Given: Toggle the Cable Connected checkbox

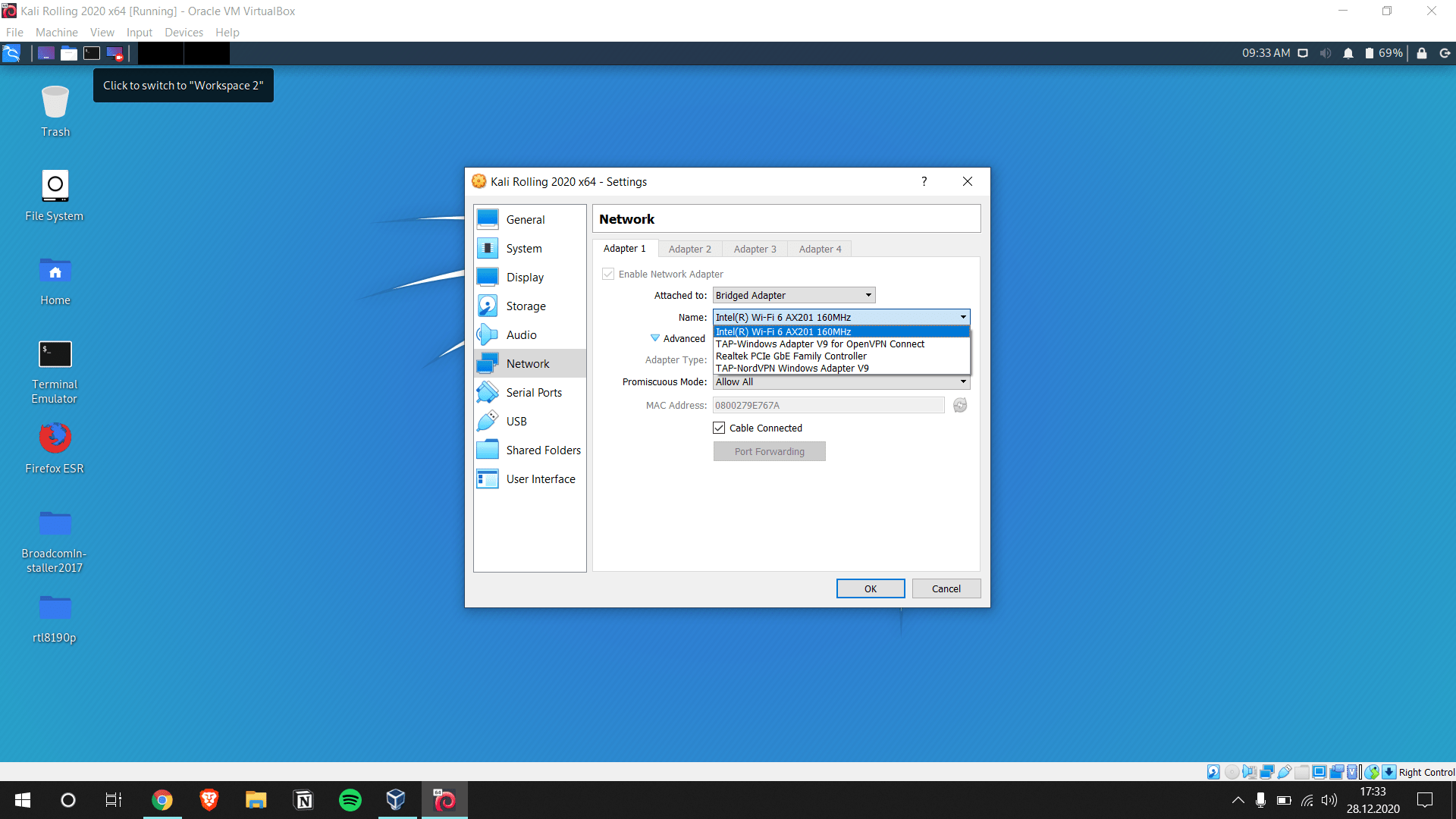Looking at the screenshot, I should pyautogui.click(x=719, y=428).
